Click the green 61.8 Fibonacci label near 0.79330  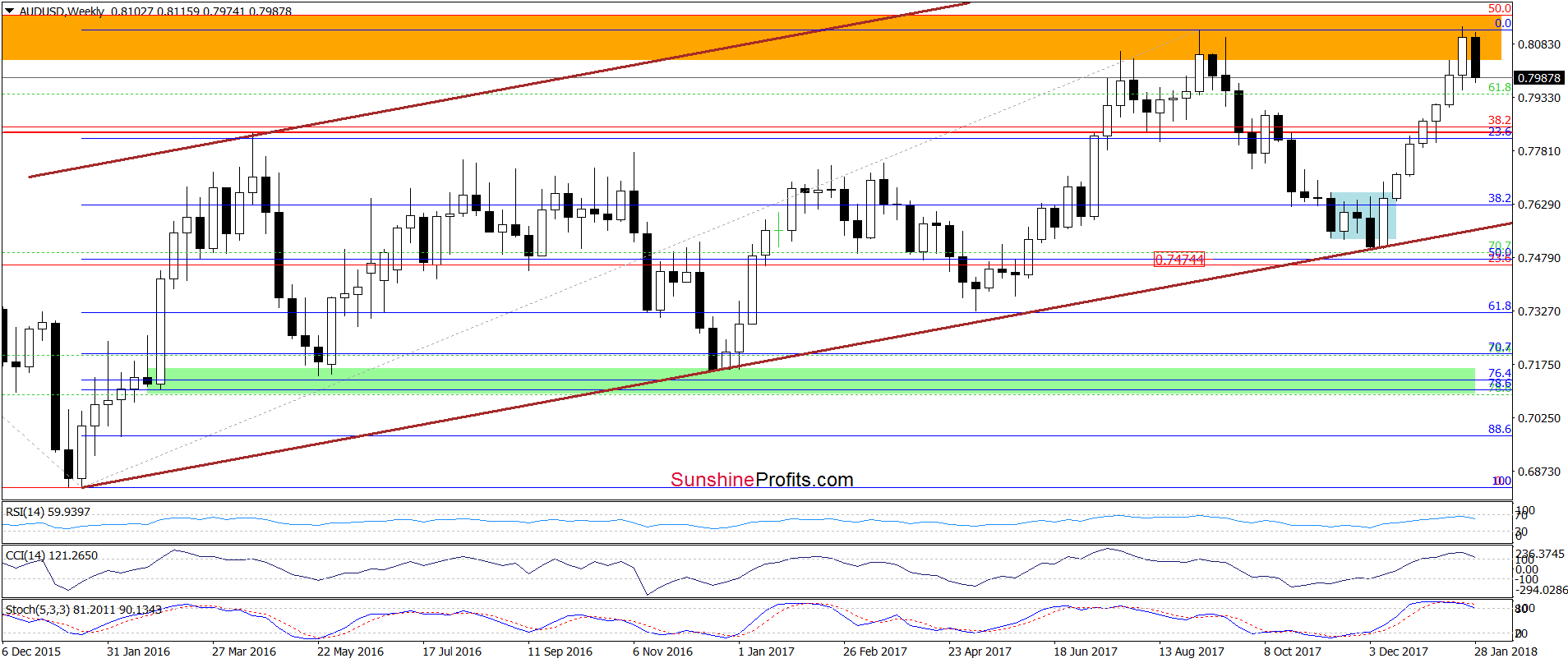tap(1500, 87)
